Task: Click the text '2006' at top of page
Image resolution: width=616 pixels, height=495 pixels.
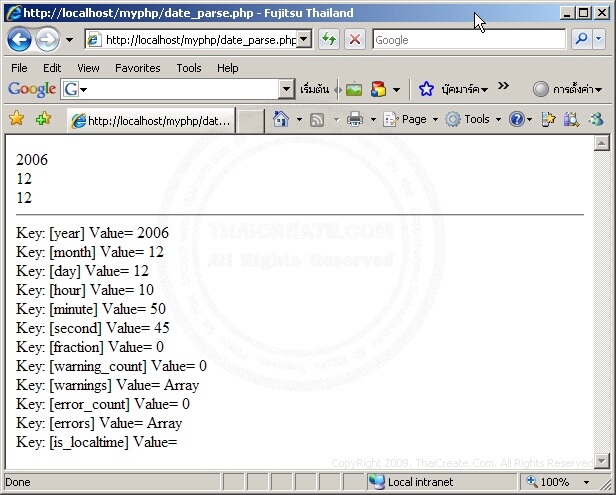Action: pyautogui.click(x=32, y=160)
